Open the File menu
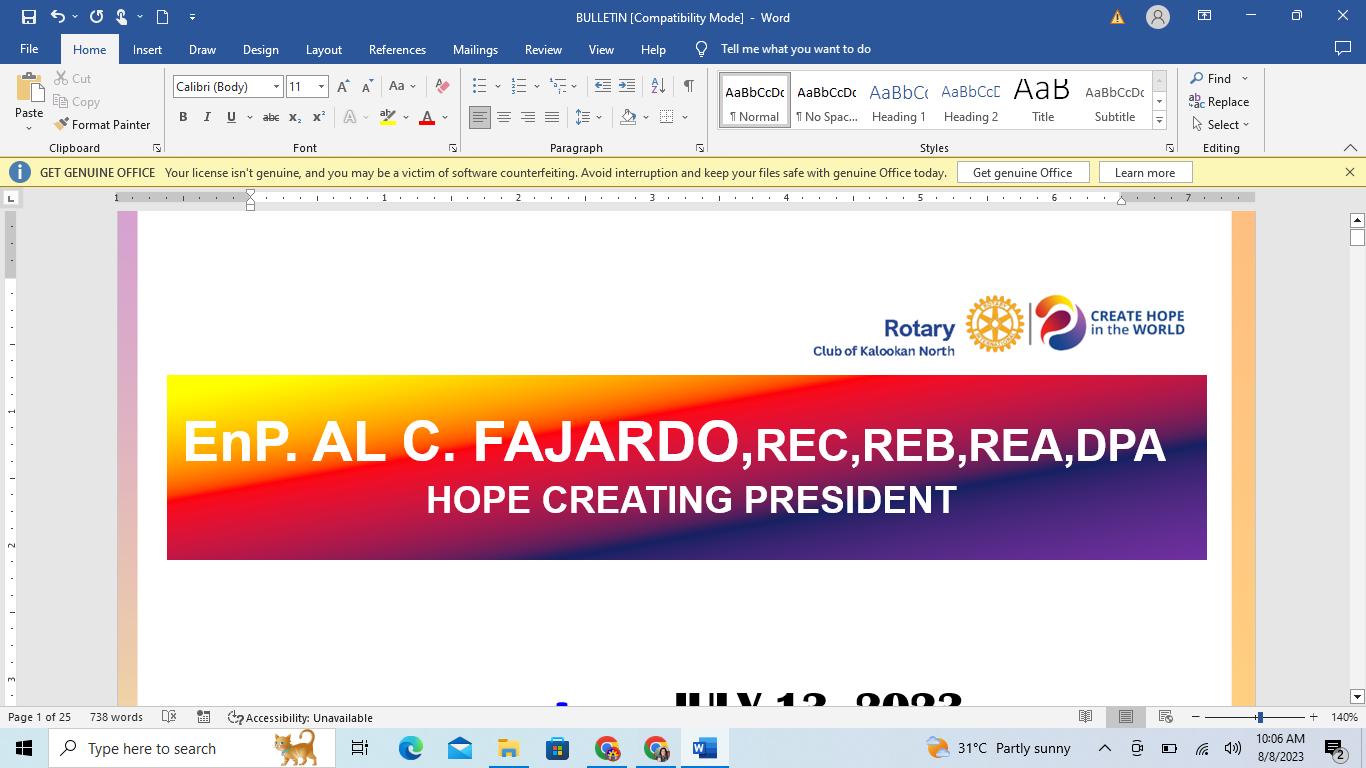 (29, 49)
